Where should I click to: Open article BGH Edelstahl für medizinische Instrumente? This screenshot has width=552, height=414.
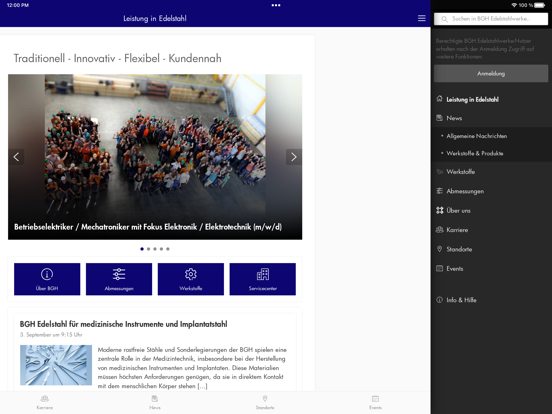click(x=124, y=324)
